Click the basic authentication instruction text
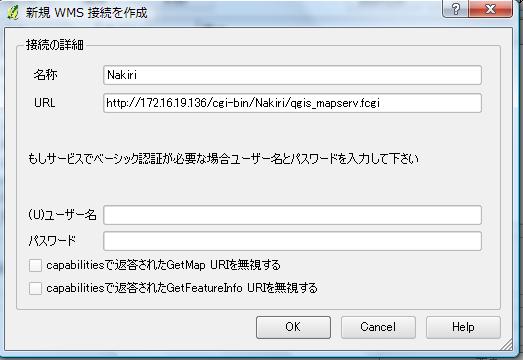 [x=223, y=159]
